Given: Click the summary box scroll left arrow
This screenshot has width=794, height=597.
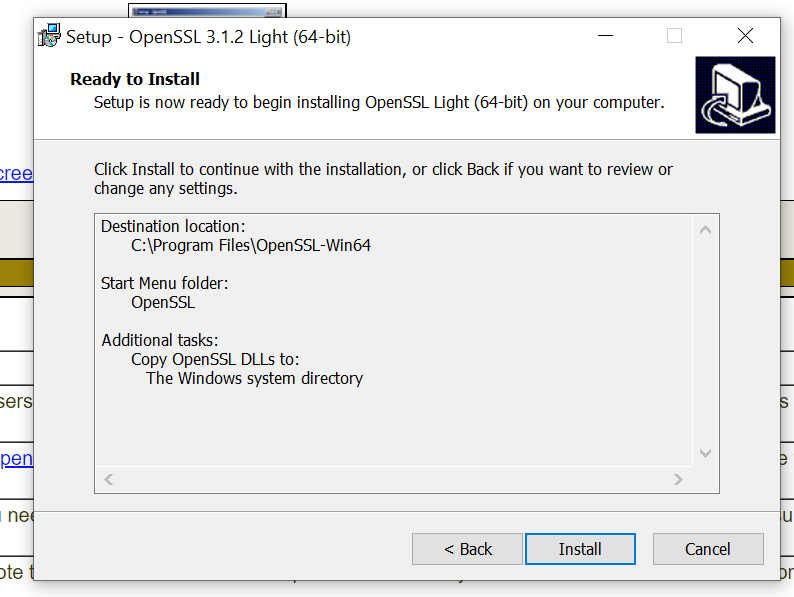Looking at the screenshot, I should (x=108, y=479).
